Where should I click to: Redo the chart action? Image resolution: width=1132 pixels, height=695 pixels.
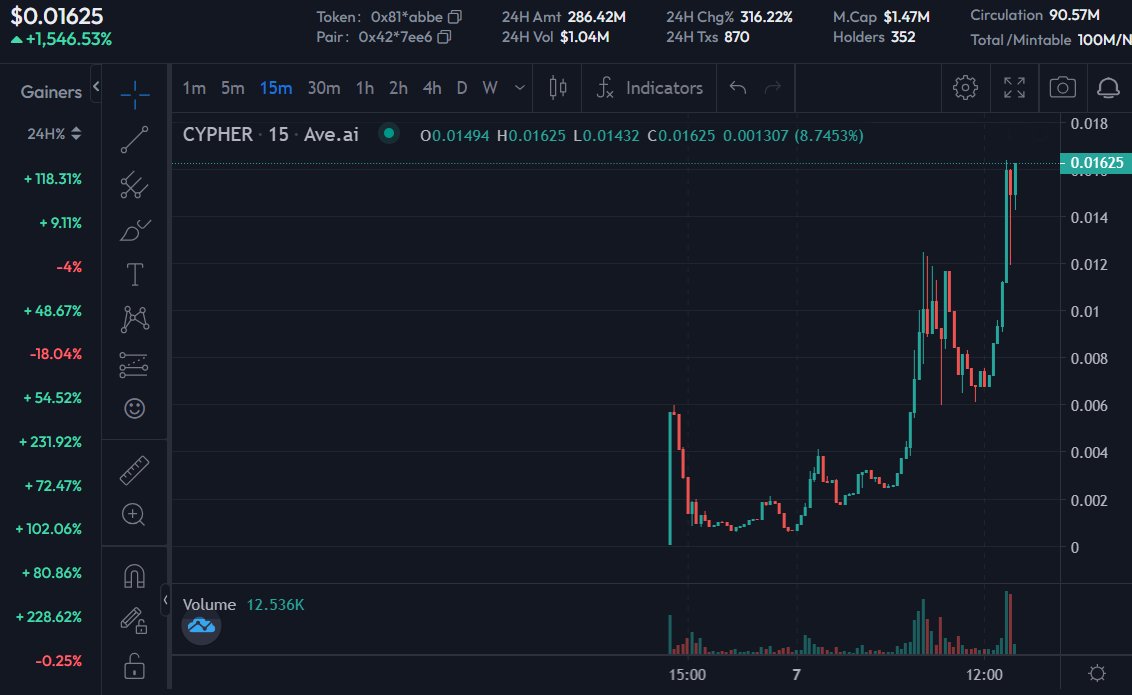(772, 88)
